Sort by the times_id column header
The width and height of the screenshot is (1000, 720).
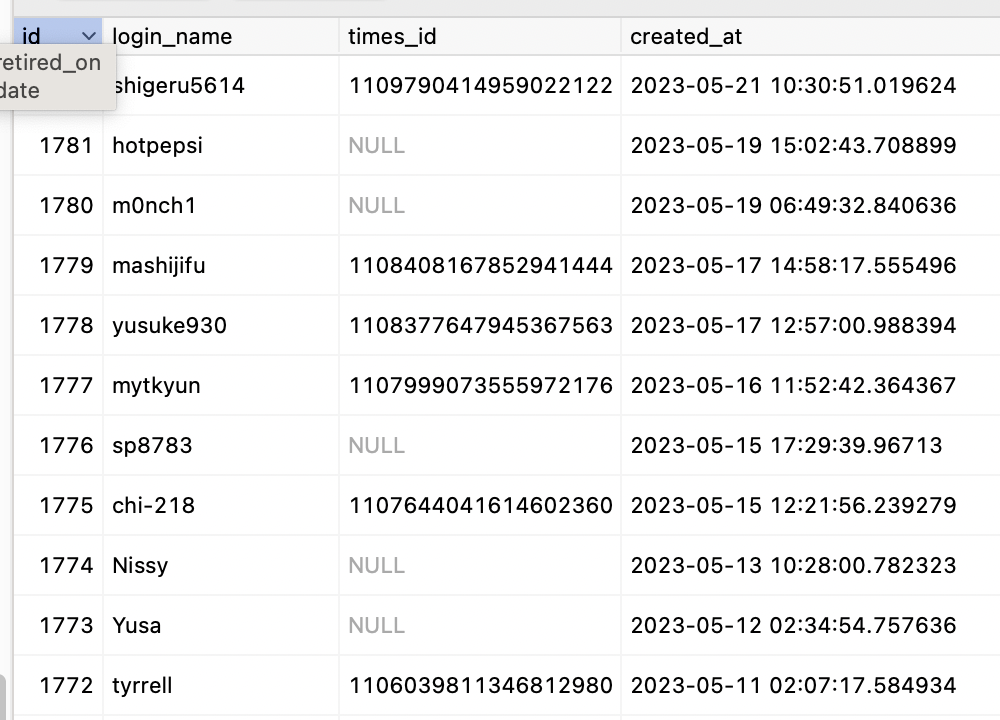[380, 36]
